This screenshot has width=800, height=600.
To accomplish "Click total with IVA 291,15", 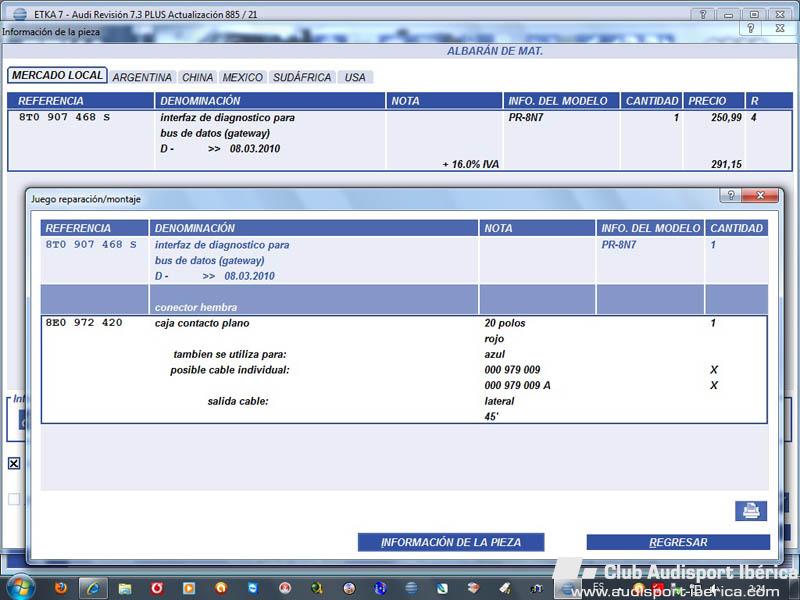I will coord(727,164).
